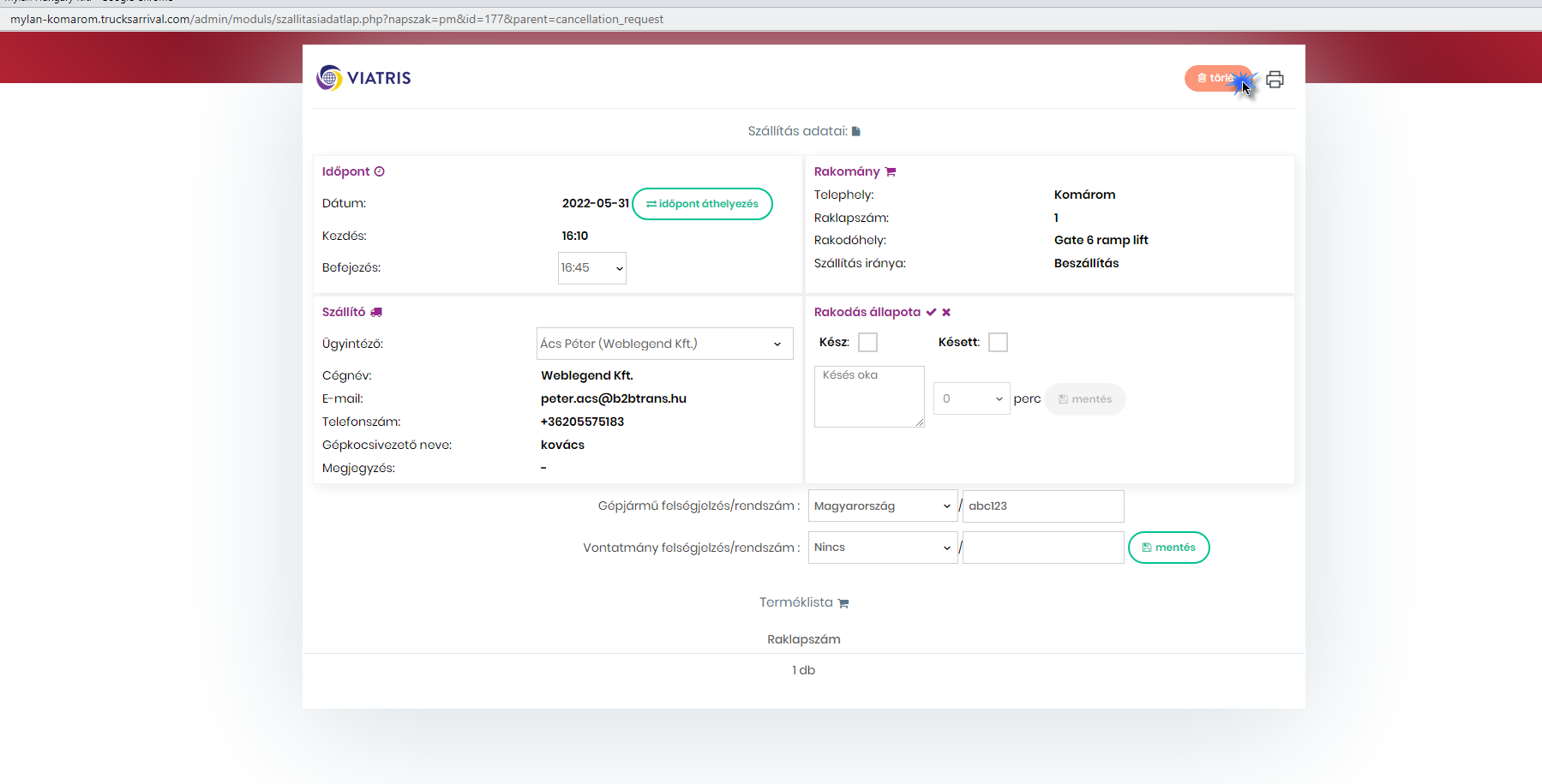Click the clock icon beside Időpont
1542x784 pixels.
pyautogui.click(x=380, y=171)
